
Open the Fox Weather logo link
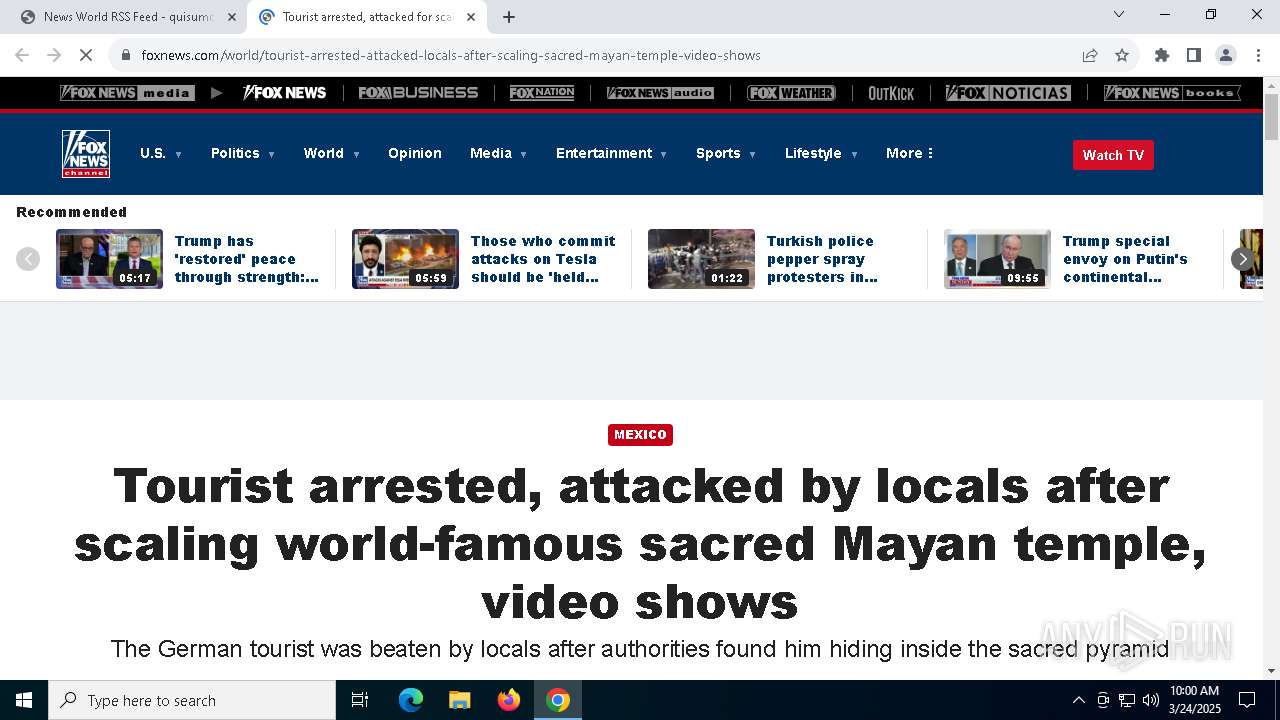(x=791, y=93)
